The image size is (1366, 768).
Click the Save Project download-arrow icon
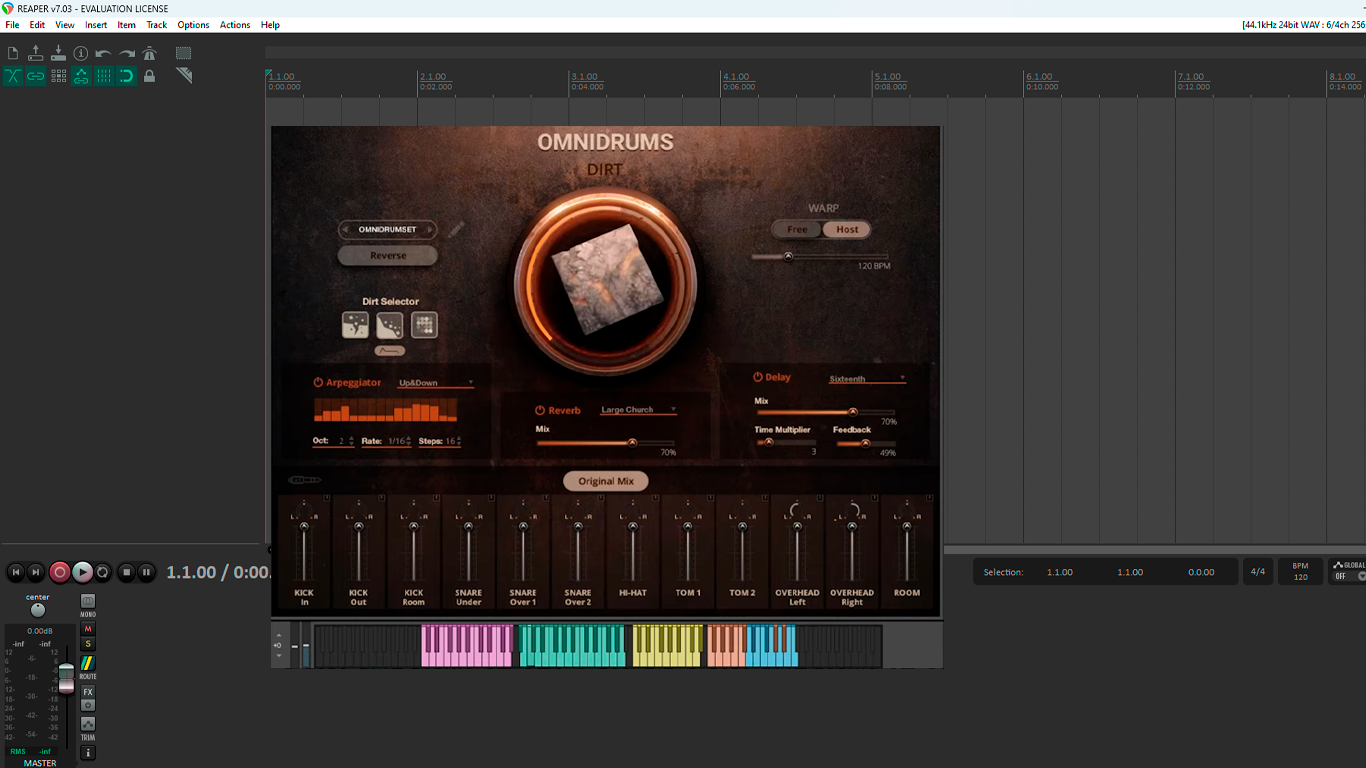[58, 53]
